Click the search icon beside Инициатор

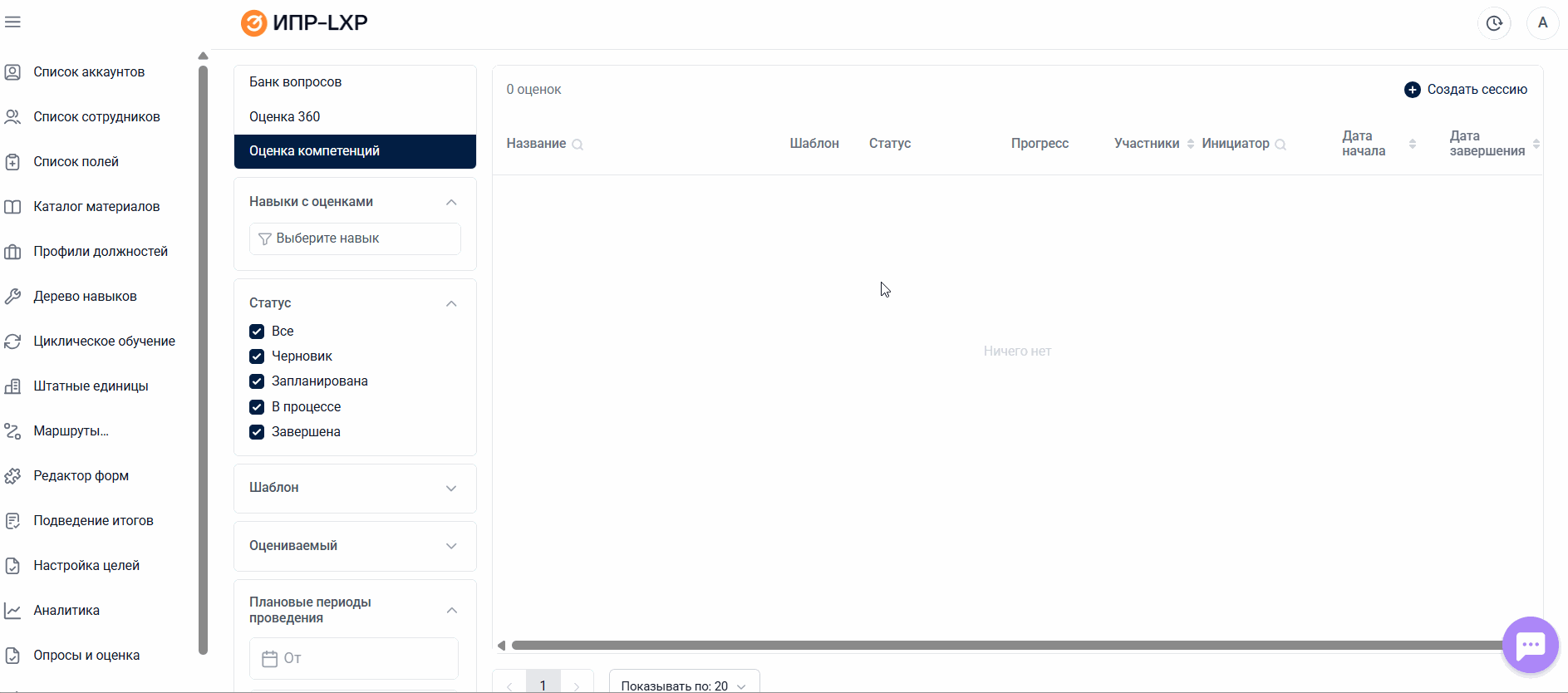[x=1280, y=145]
